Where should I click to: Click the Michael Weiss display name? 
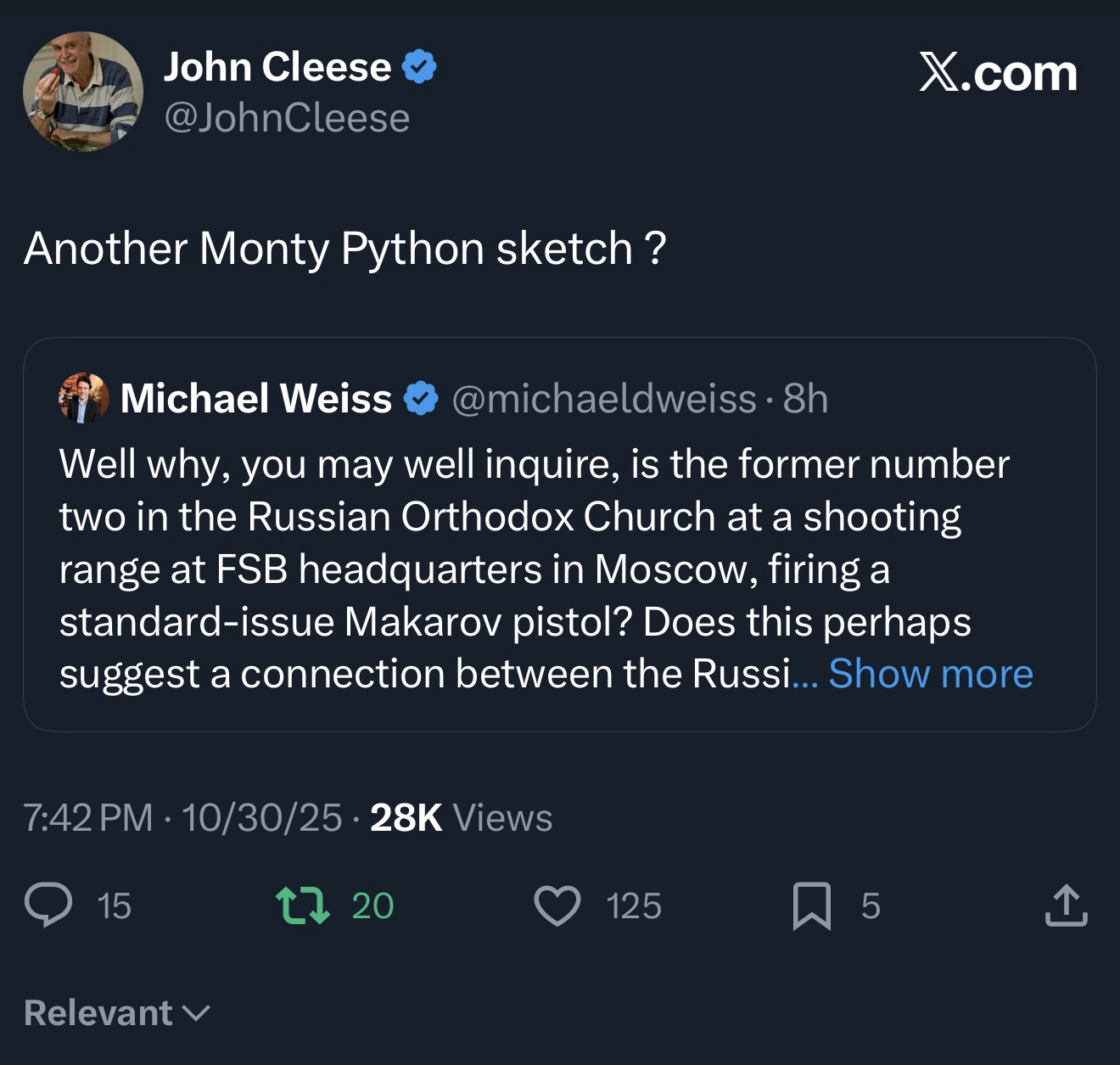coord(256,399)
